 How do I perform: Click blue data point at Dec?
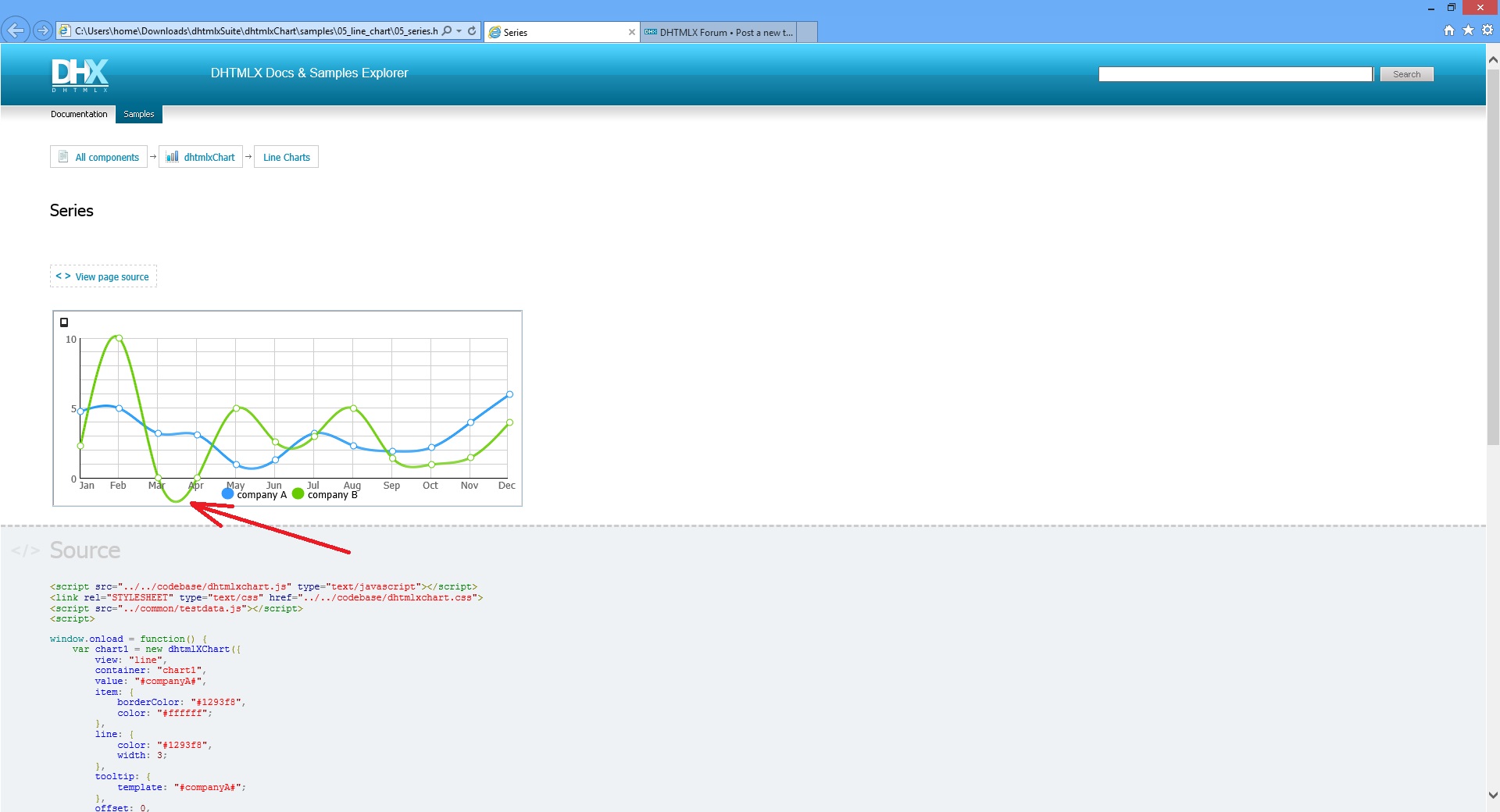[509, 394]
